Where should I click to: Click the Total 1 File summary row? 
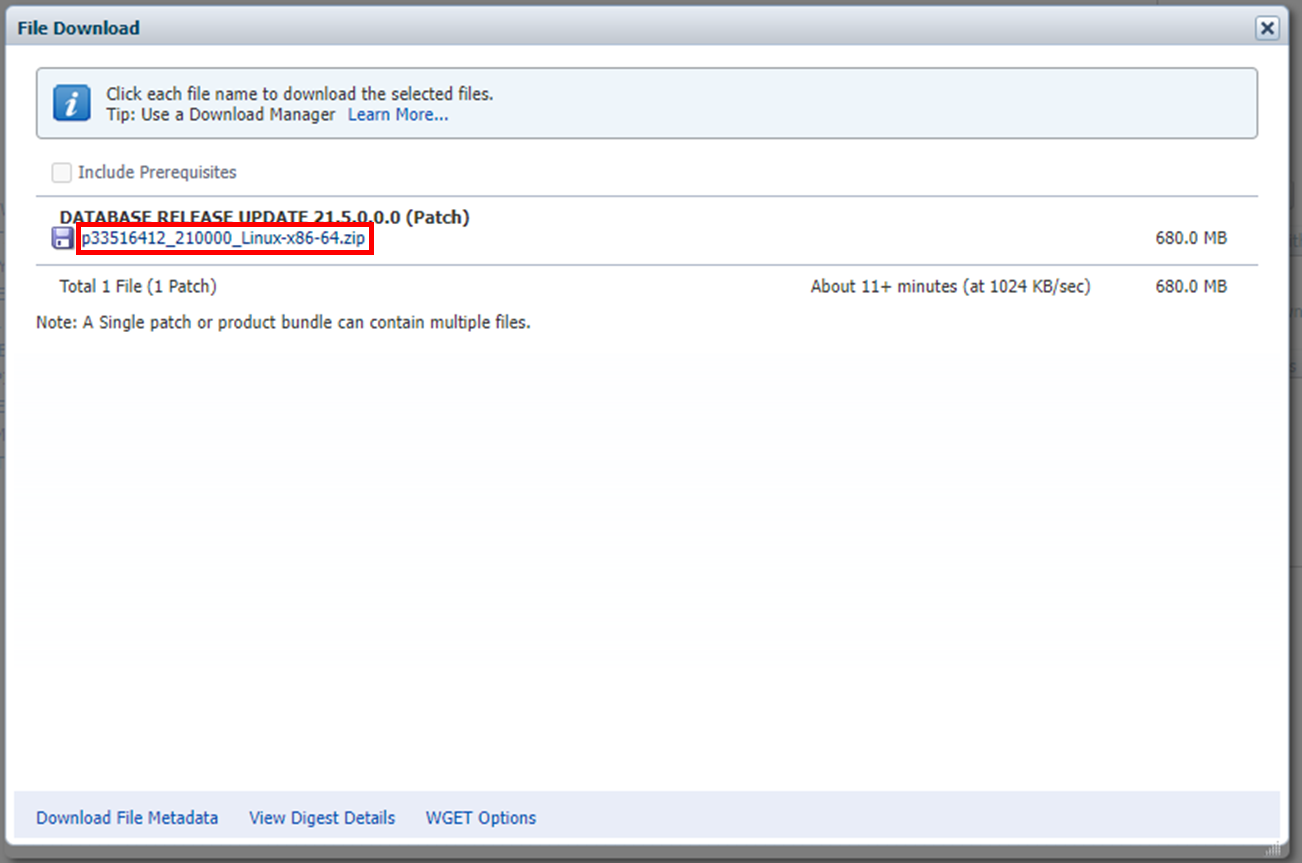coord(123,285)
